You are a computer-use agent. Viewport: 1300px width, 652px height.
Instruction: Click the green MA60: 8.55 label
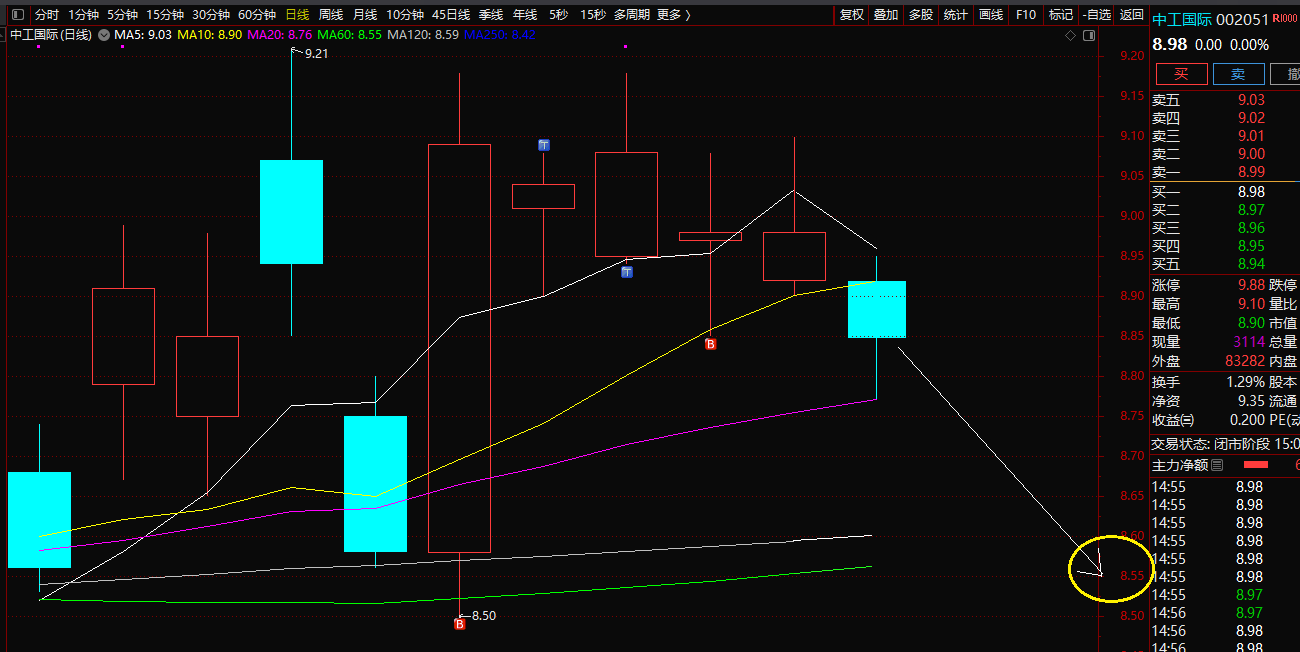pyautogui.click(x=350, y=34)
